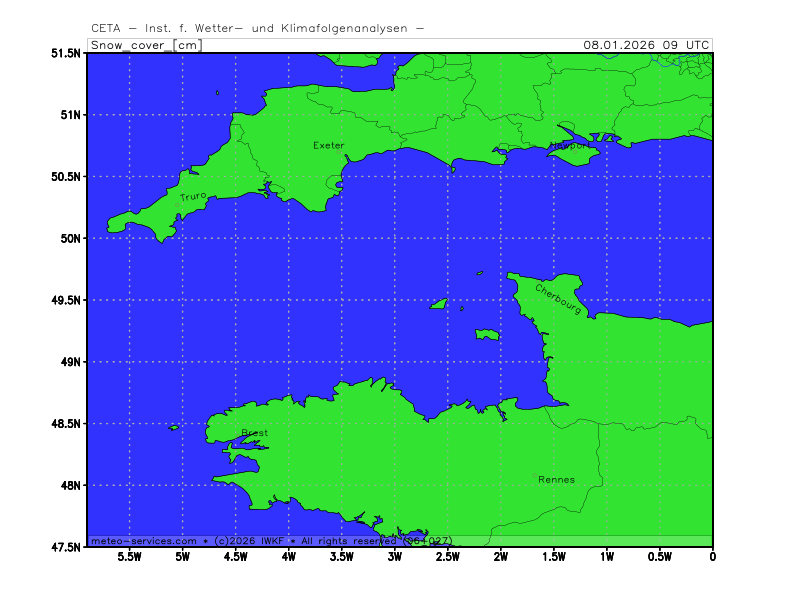Click the 08.01.2026 09 UTC timestamp
800x600 pixels.
tap(646, 46)
